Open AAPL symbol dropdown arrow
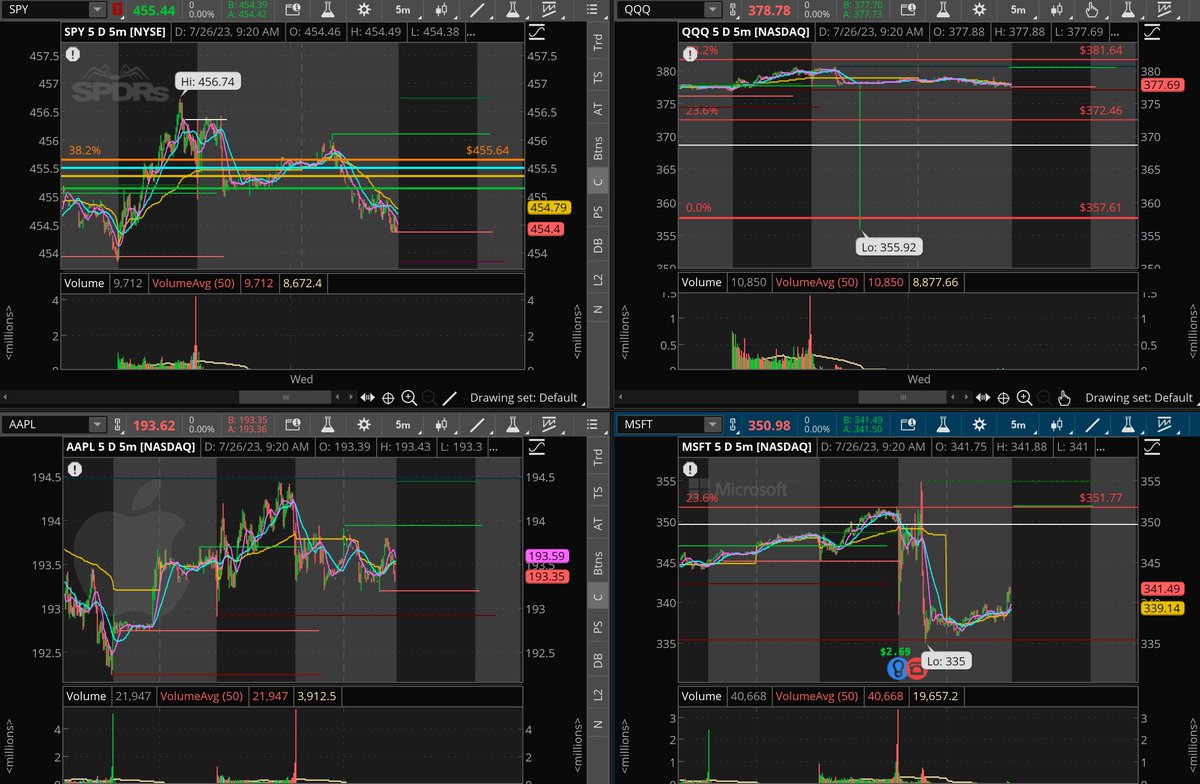 pyautogui.click(x=96, y=424)
